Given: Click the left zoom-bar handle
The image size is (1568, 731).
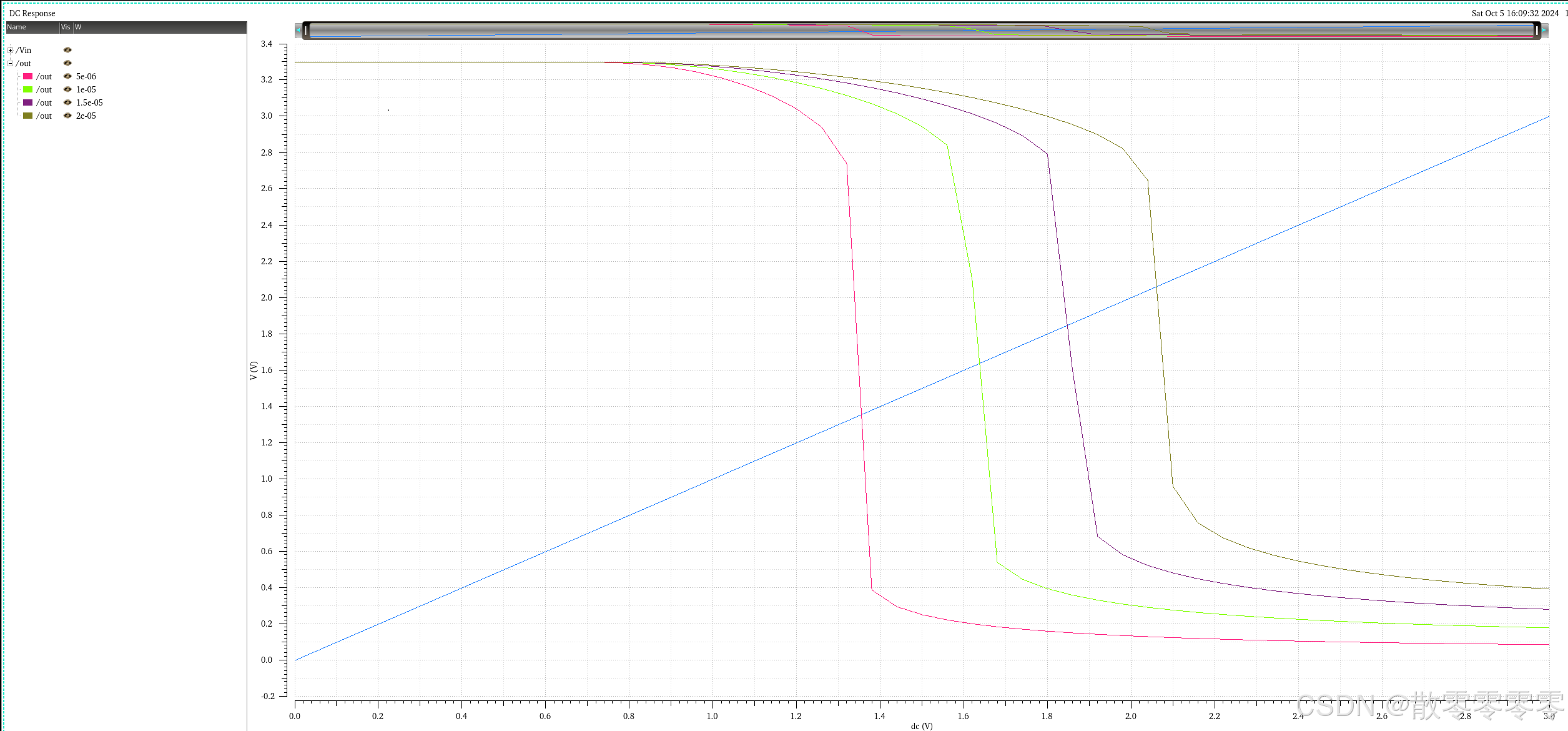Looking at the screenshot, I should tap(307, 30).
